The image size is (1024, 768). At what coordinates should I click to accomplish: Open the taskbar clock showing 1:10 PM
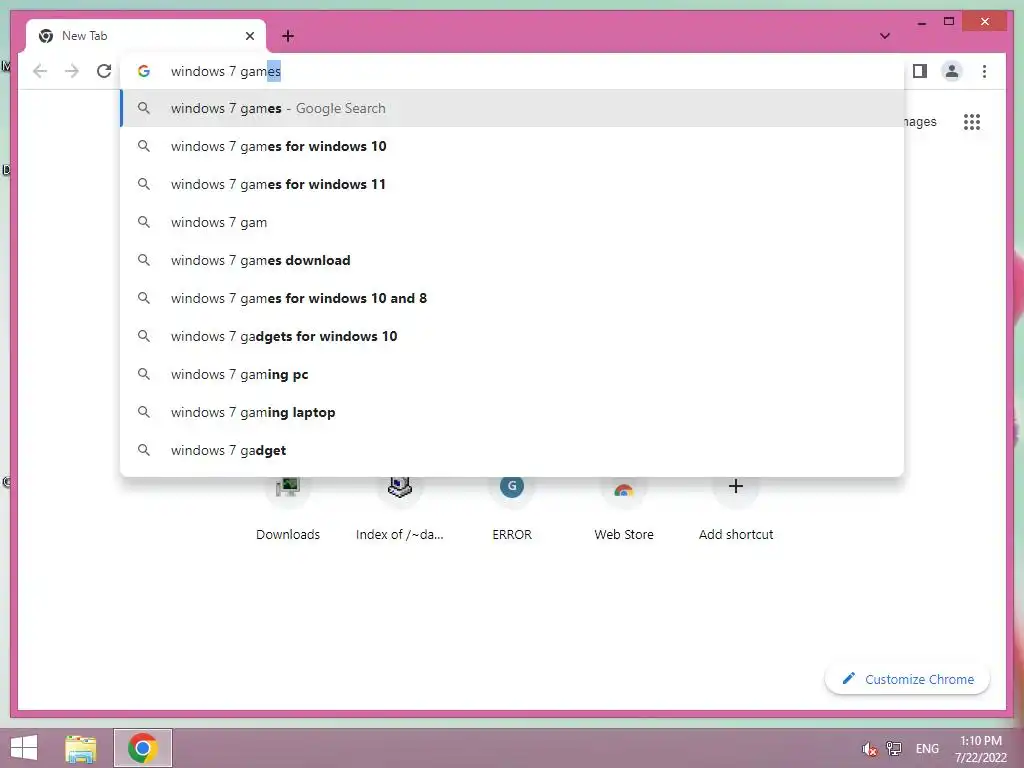[x=981, y=749]
